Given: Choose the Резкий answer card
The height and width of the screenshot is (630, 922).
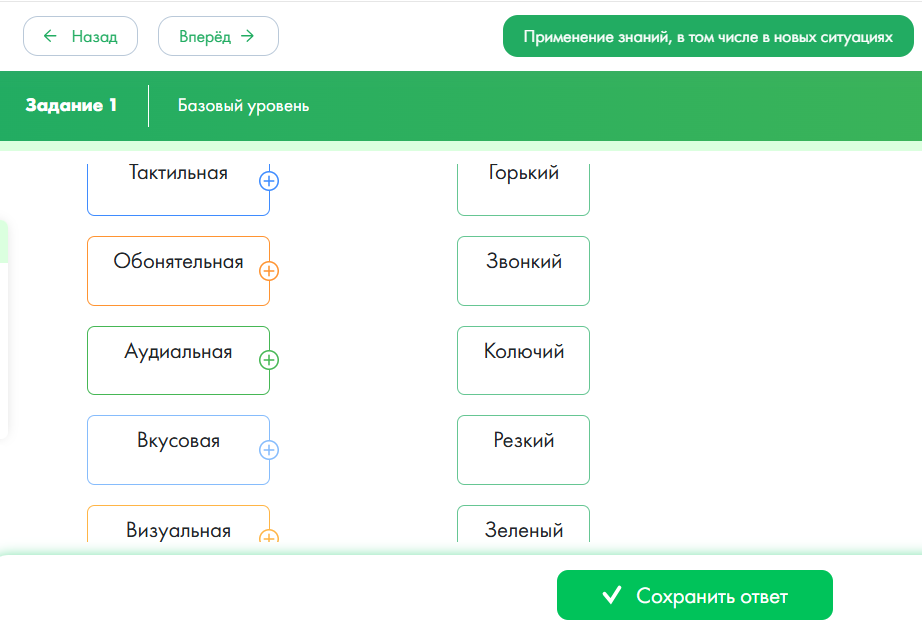Looking at the screenshot, I should tap(523, 449).
